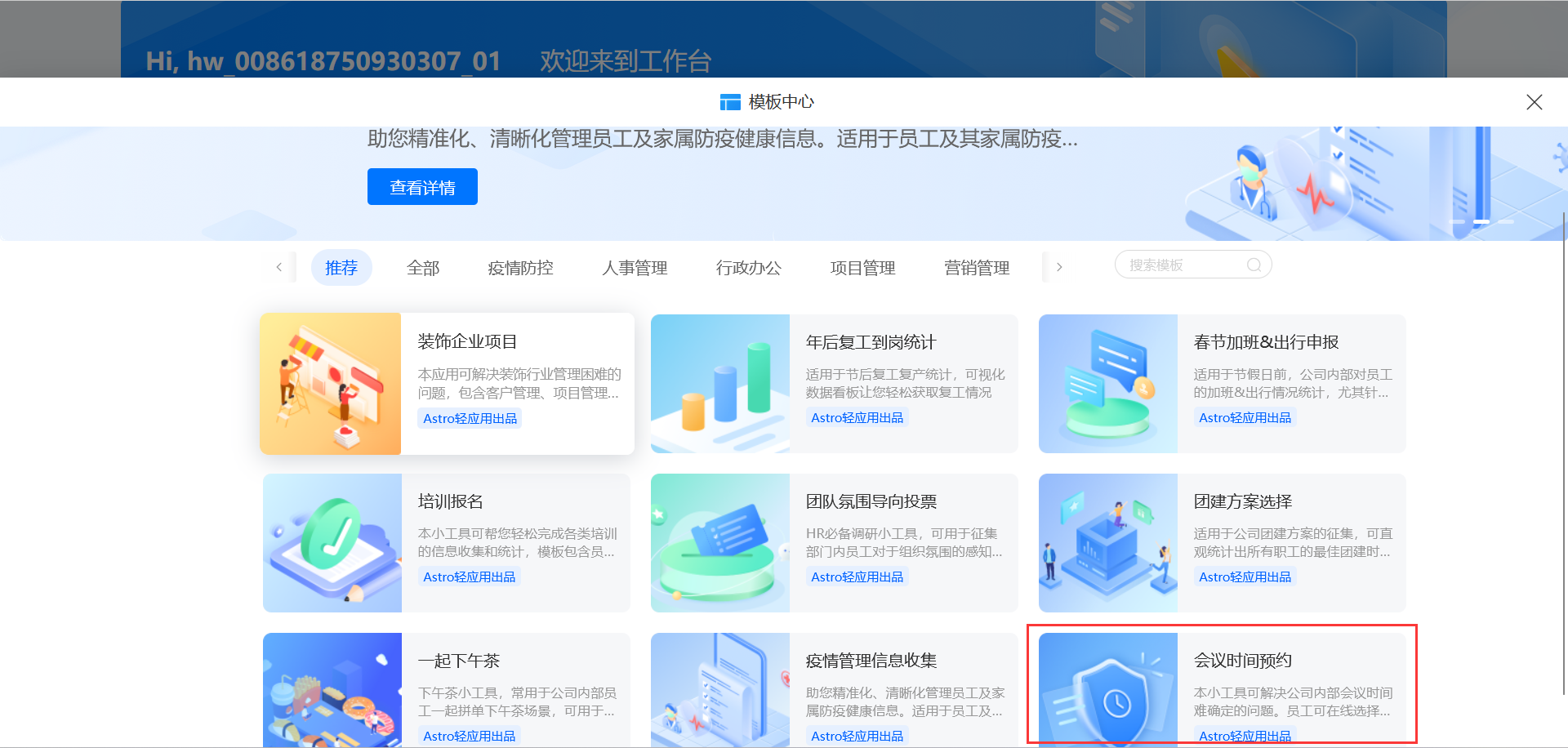Click the magnifier icon in the search box
This screenshot has height=748, width=1568.
pyautogui.click(x=1254, y=265)
